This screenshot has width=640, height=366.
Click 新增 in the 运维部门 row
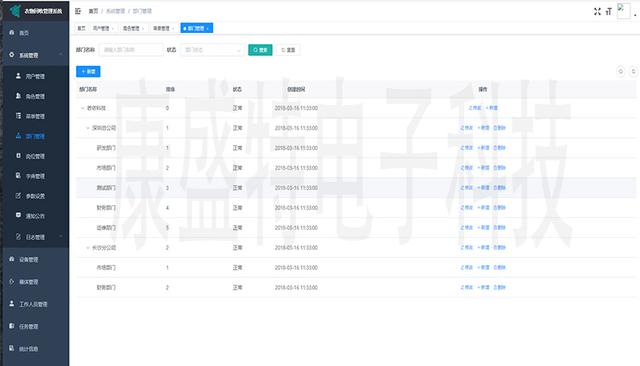coord(483,228)
